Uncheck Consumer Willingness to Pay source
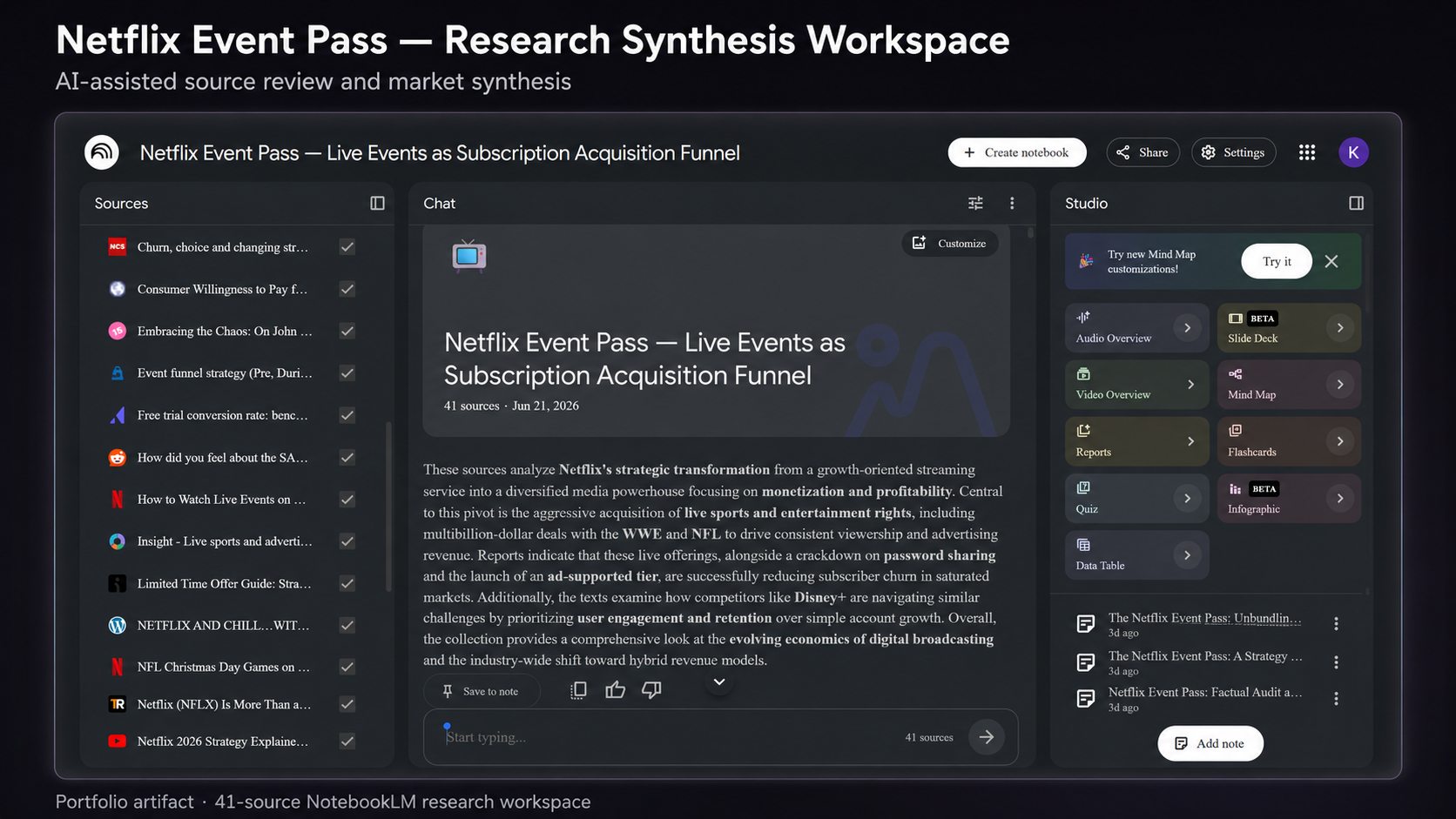This screenshot has width=1456, height=819. 347,289
